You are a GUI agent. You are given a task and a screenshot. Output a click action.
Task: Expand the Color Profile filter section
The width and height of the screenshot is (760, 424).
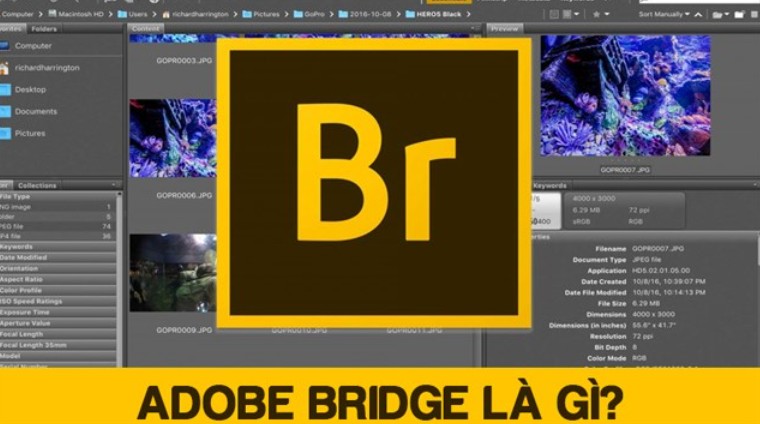57,290
